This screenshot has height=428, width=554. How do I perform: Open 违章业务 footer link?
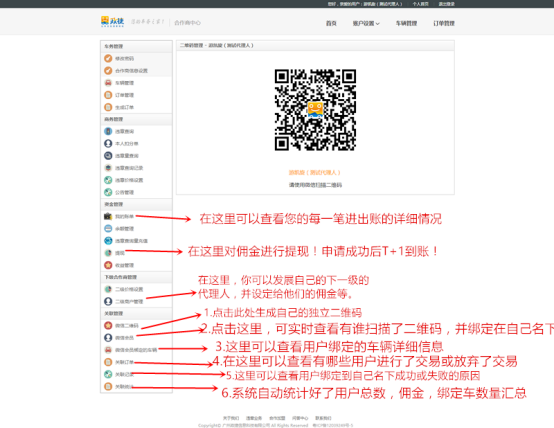pos(254,418)
